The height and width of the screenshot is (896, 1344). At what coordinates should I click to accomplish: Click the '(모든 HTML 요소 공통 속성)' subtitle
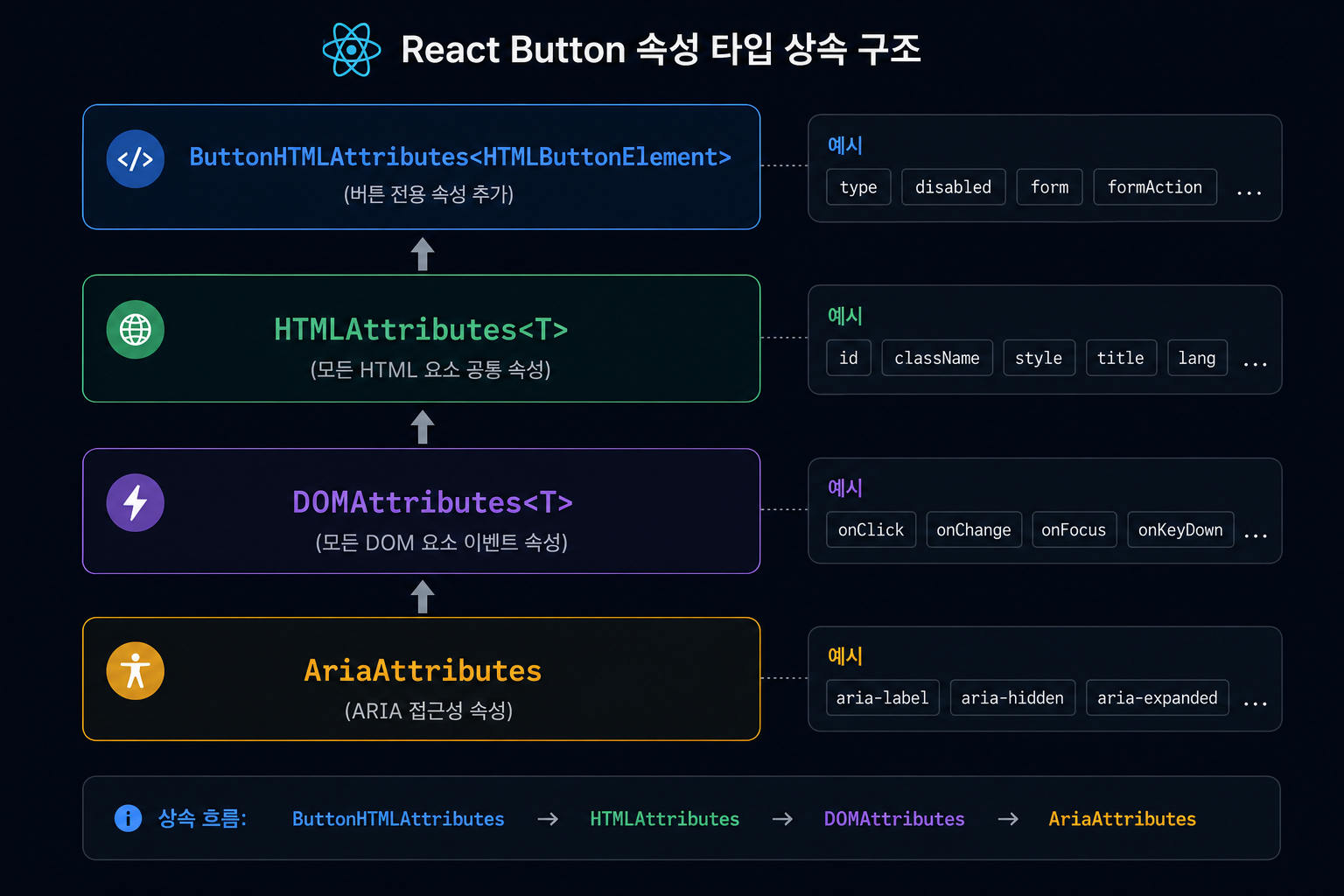[430, 370]
